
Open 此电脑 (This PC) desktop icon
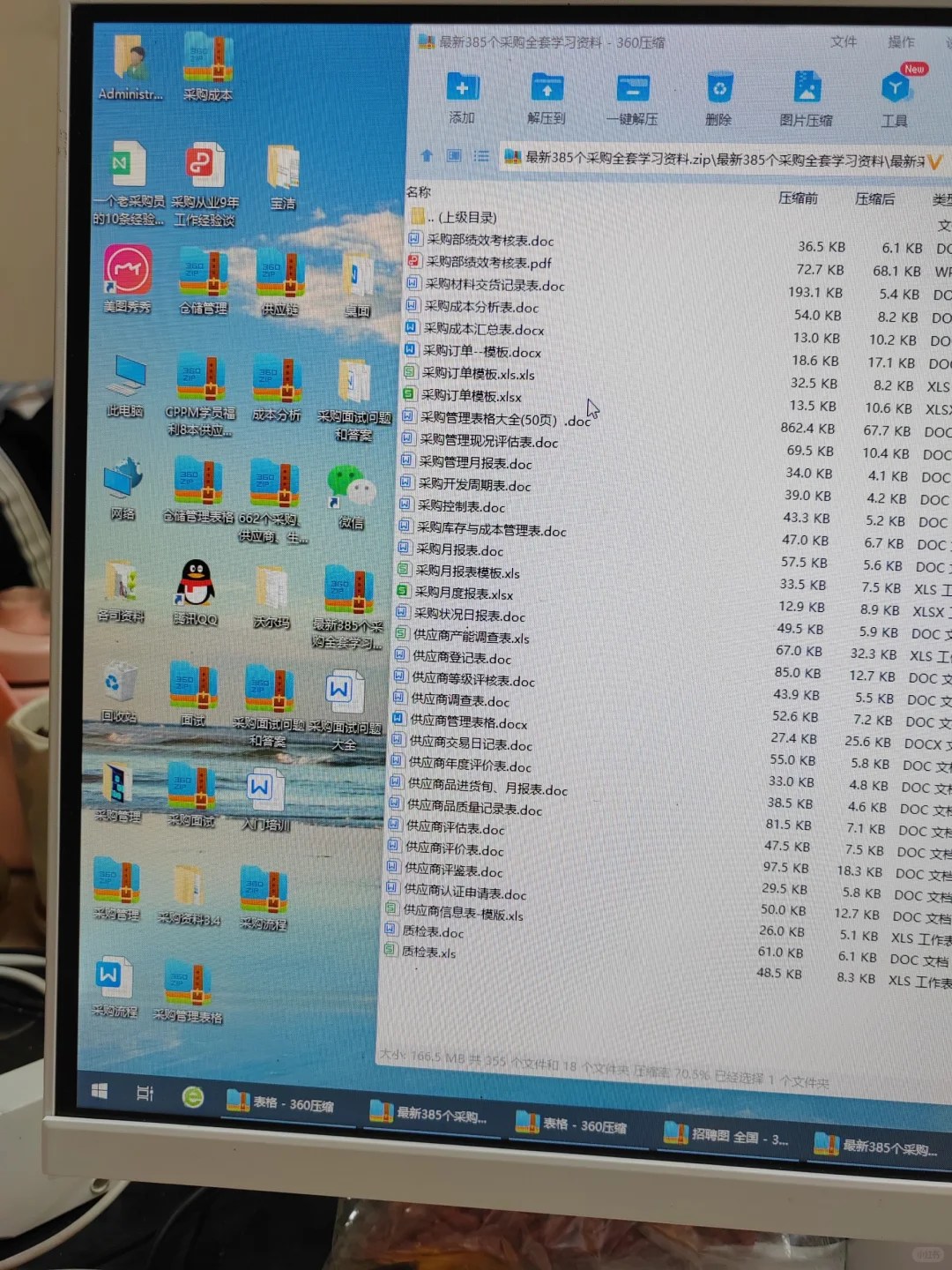coord(125,386)
